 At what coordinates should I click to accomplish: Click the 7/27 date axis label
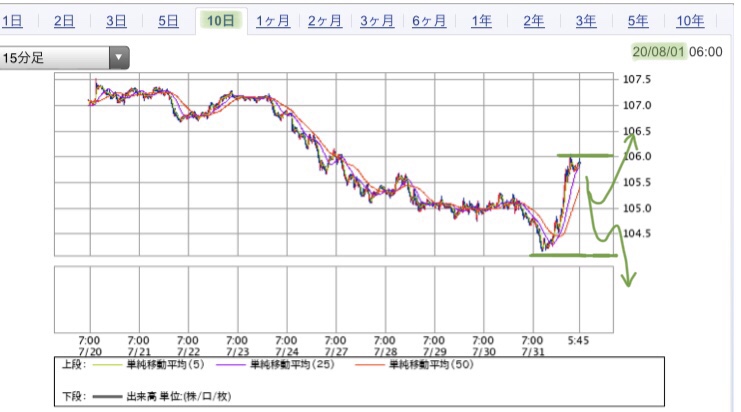(x=336, y=351)
